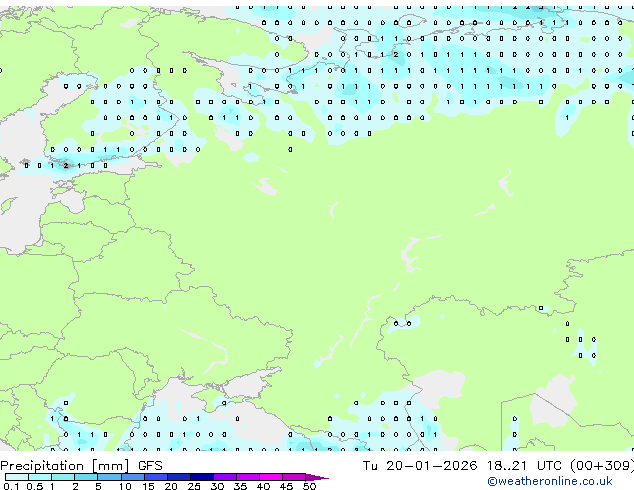Viewport: 634px width, 490px height.
Task: Click the purple arrow tip beyond 50 on legend
Action: point(317,477)
